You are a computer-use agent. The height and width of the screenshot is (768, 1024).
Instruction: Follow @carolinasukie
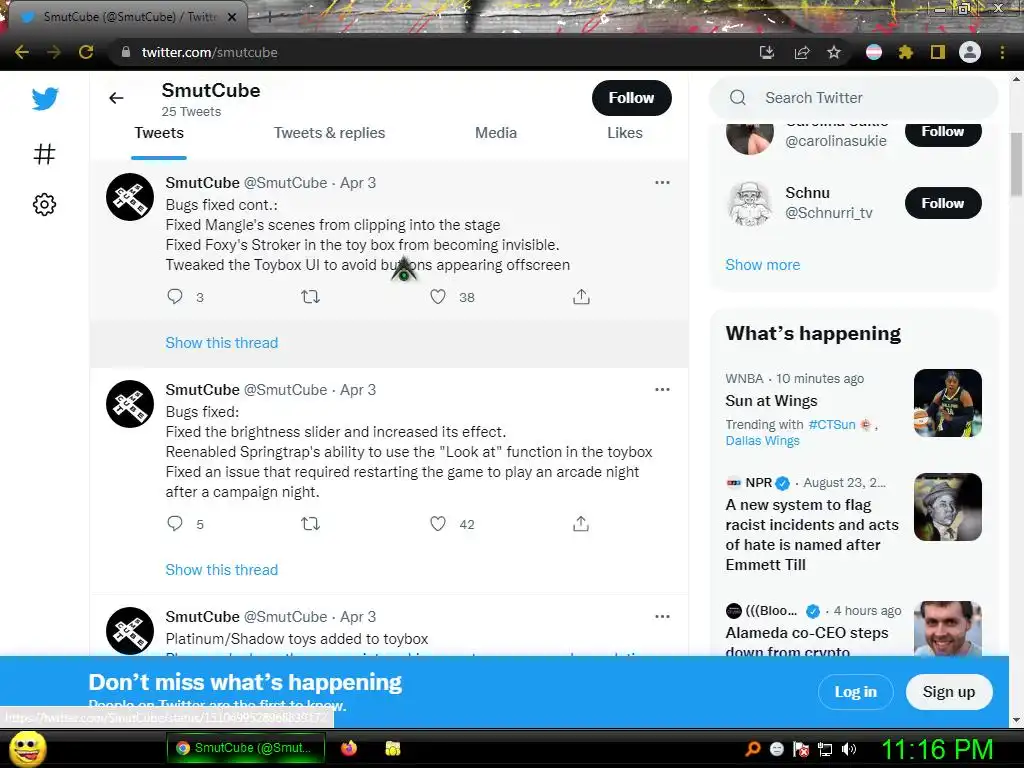(x=943, y=132)
